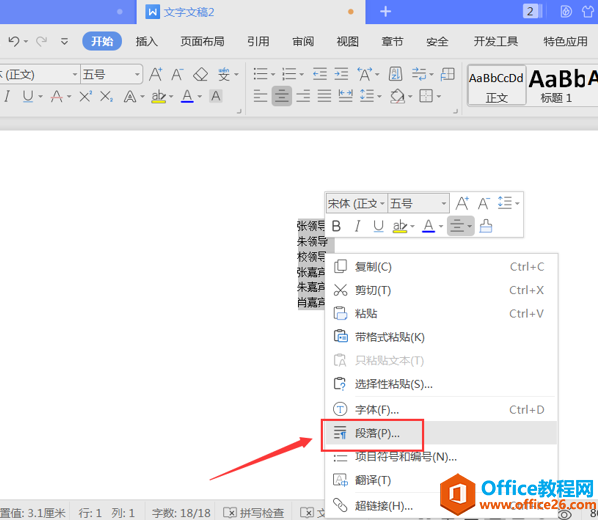This screenshot has width=603, height=522.
Task: Open 项目符号和编号(N)... from context menu
Action: [x=441, y=457]
